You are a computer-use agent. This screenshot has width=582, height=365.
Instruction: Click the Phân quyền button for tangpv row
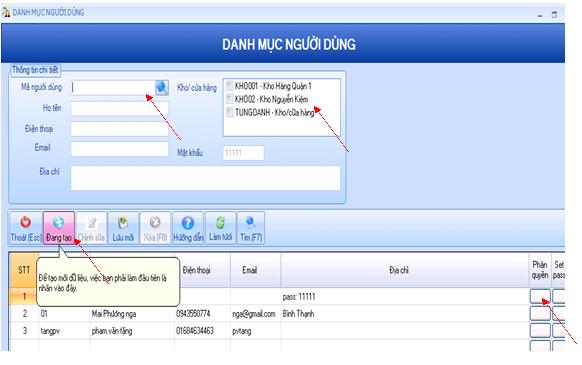540,330
